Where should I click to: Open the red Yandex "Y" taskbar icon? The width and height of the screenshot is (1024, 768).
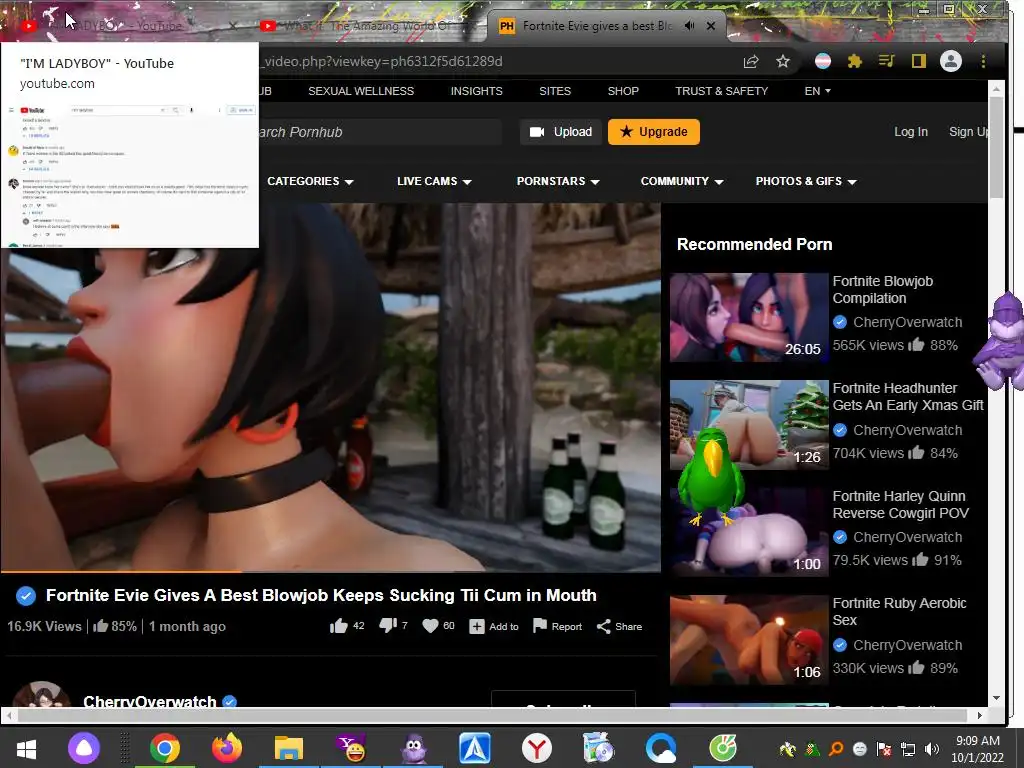point(537,748)
